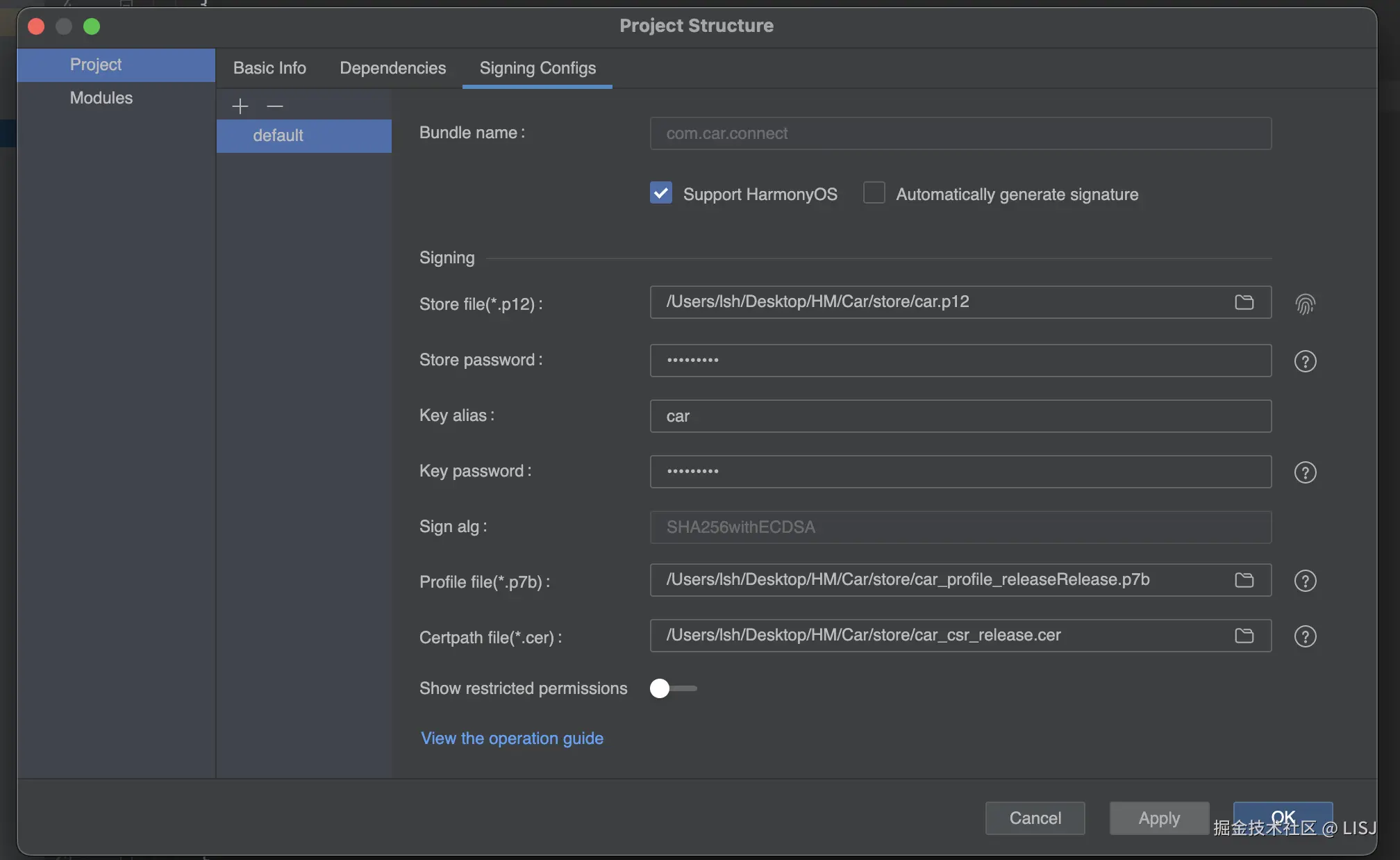
Task: Switch to the Dependencies tab
Action: [392, 68]
